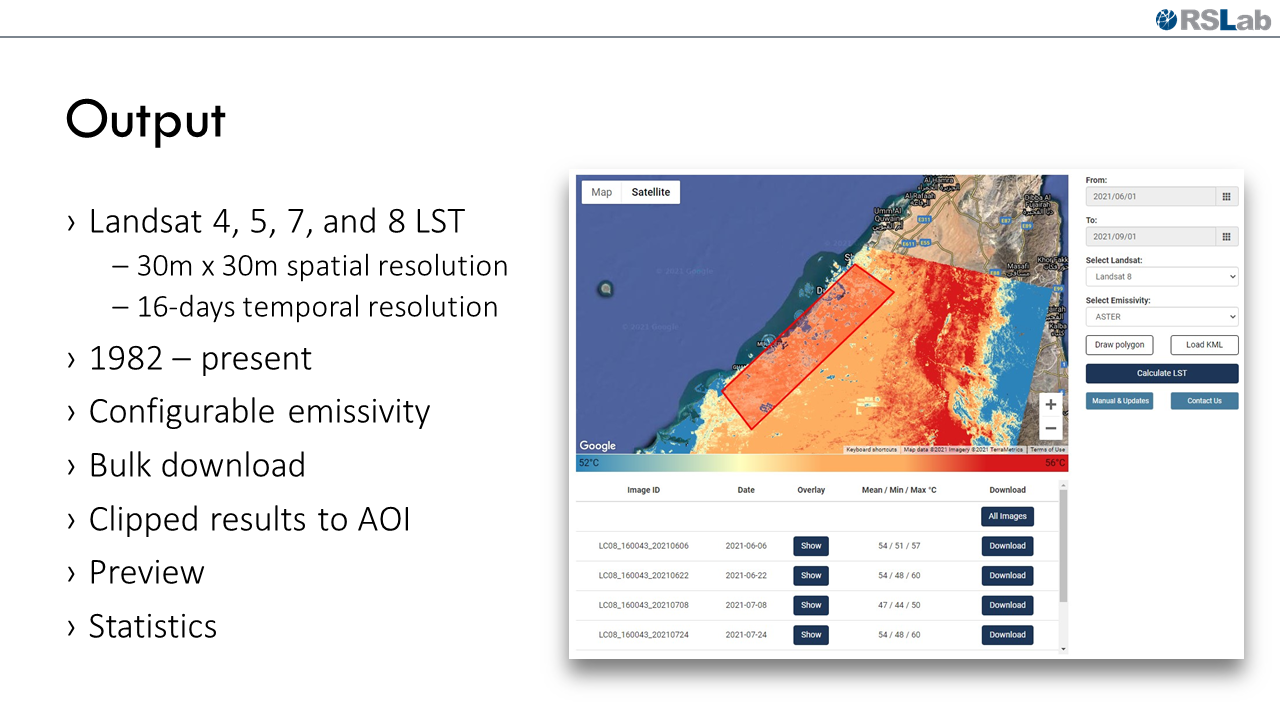This screenshot has width=1280, height=720.
Task: Show overlay for LC08_160043_20210724
Action: pos(811,635)
